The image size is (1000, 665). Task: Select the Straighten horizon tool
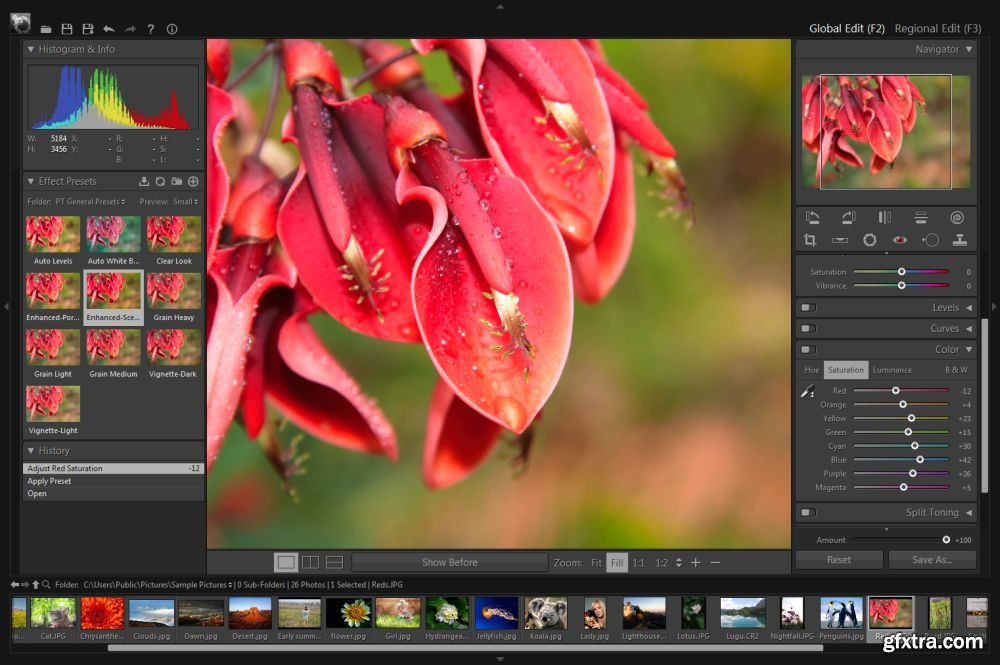(x=840, y=240)
